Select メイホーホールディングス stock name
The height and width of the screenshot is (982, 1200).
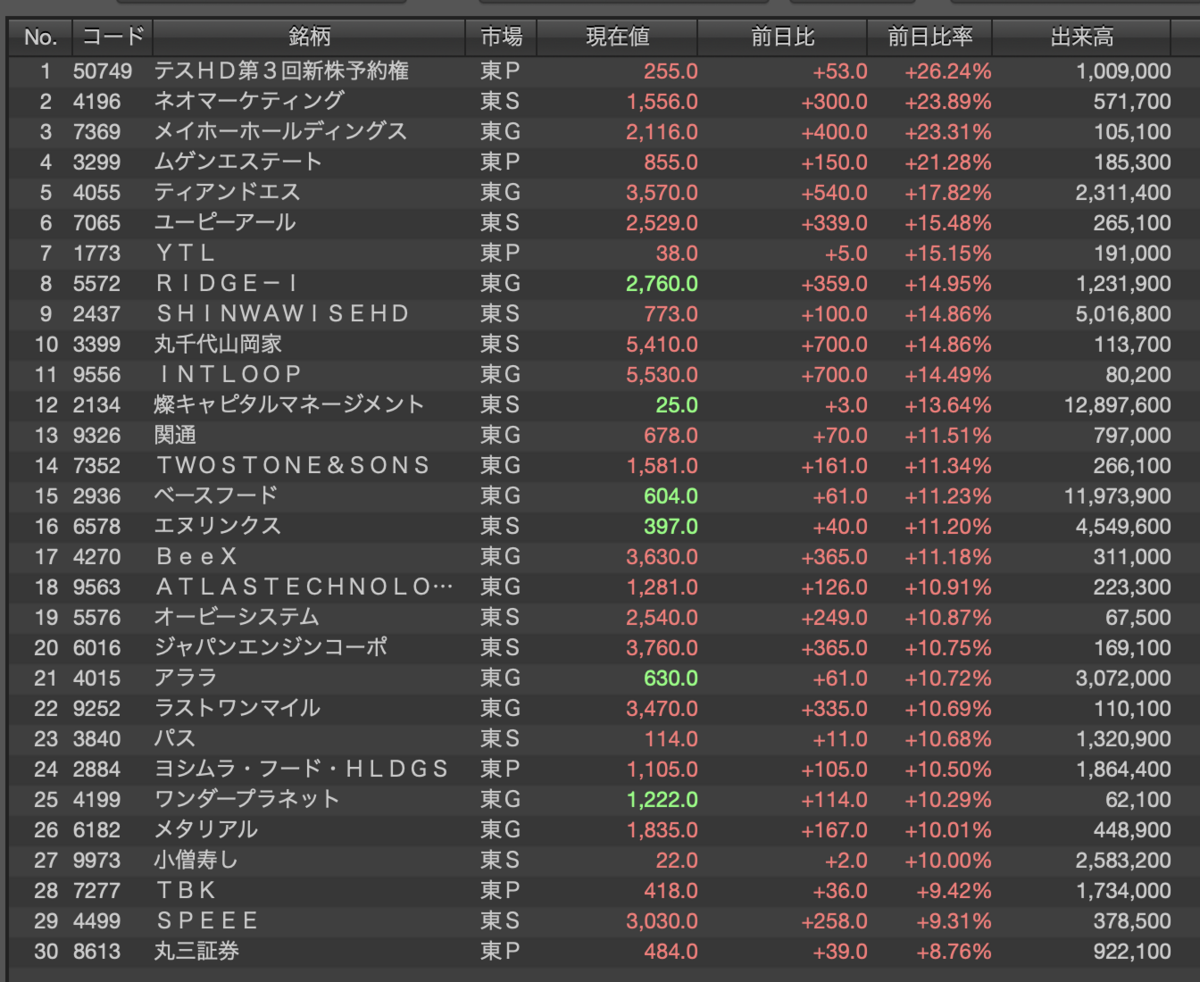coord(281,132)
